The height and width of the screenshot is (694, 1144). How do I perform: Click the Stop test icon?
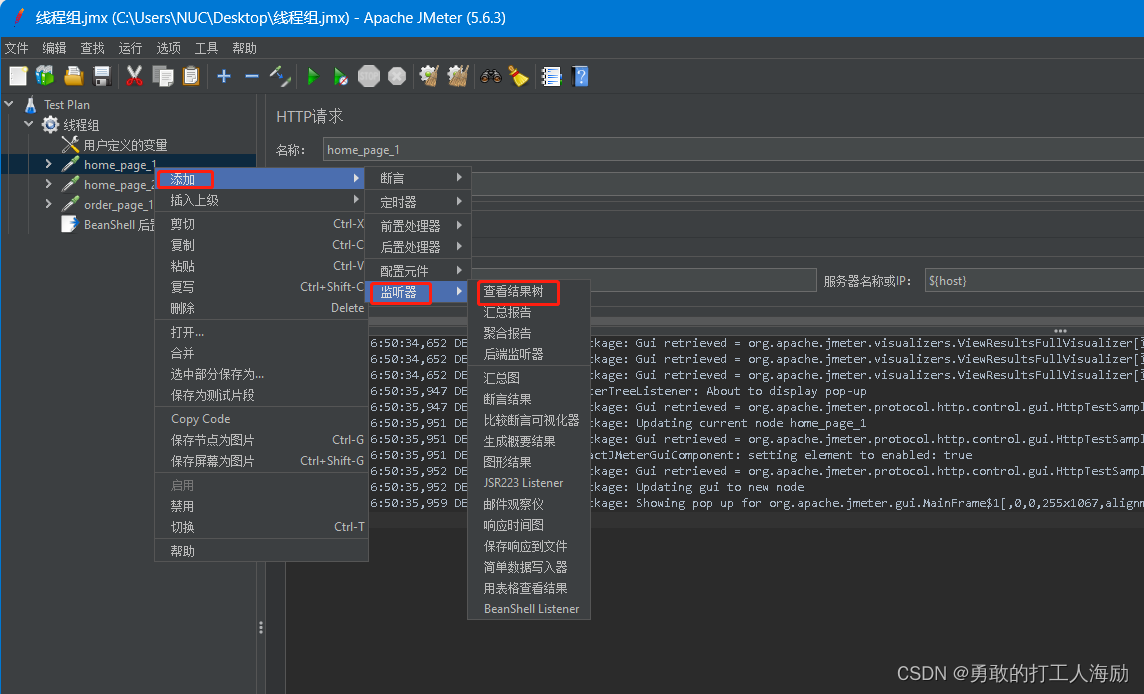pos(369,76)
